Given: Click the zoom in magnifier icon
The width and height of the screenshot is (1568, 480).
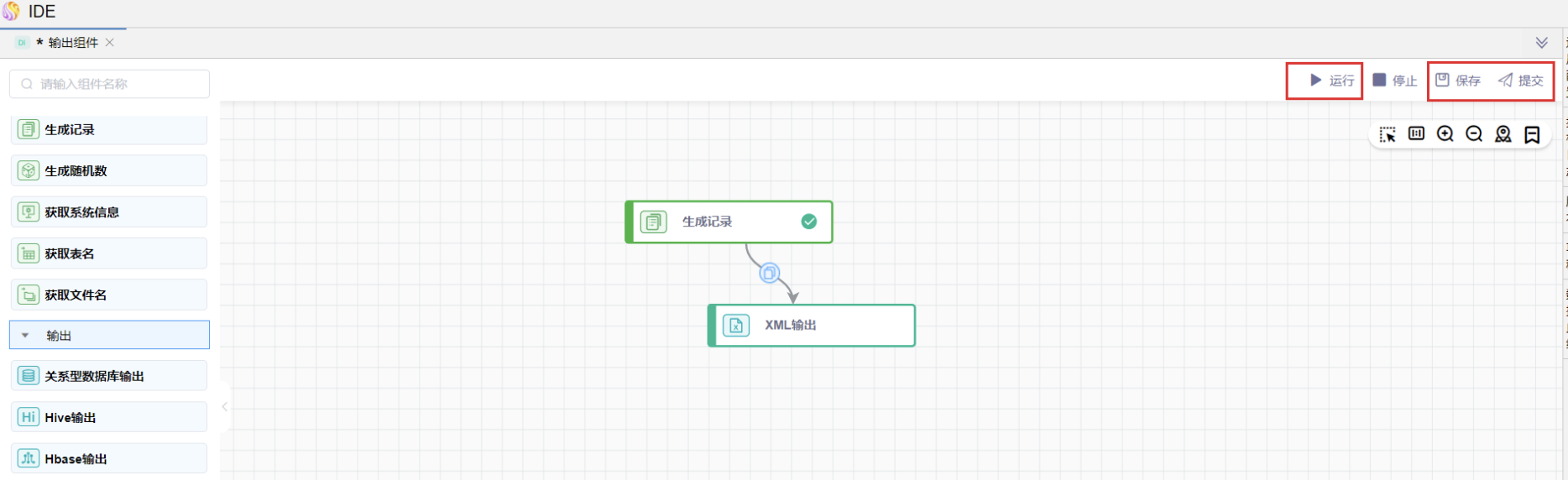Looking at the screenshot, I should [1445, 134].
